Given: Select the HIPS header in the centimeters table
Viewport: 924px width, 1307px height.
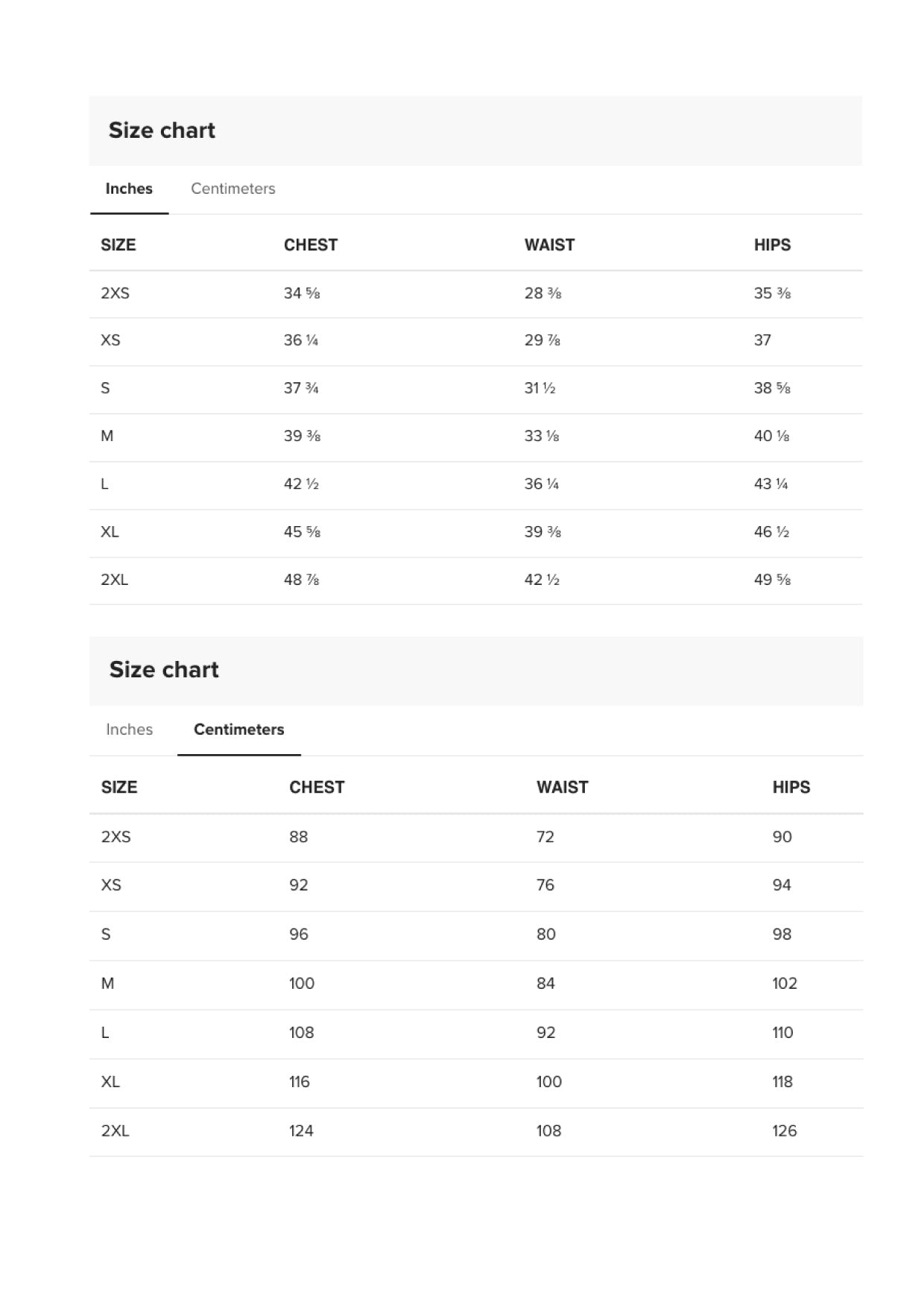Looking at the screenshot, I should click(x=791, y=786).
